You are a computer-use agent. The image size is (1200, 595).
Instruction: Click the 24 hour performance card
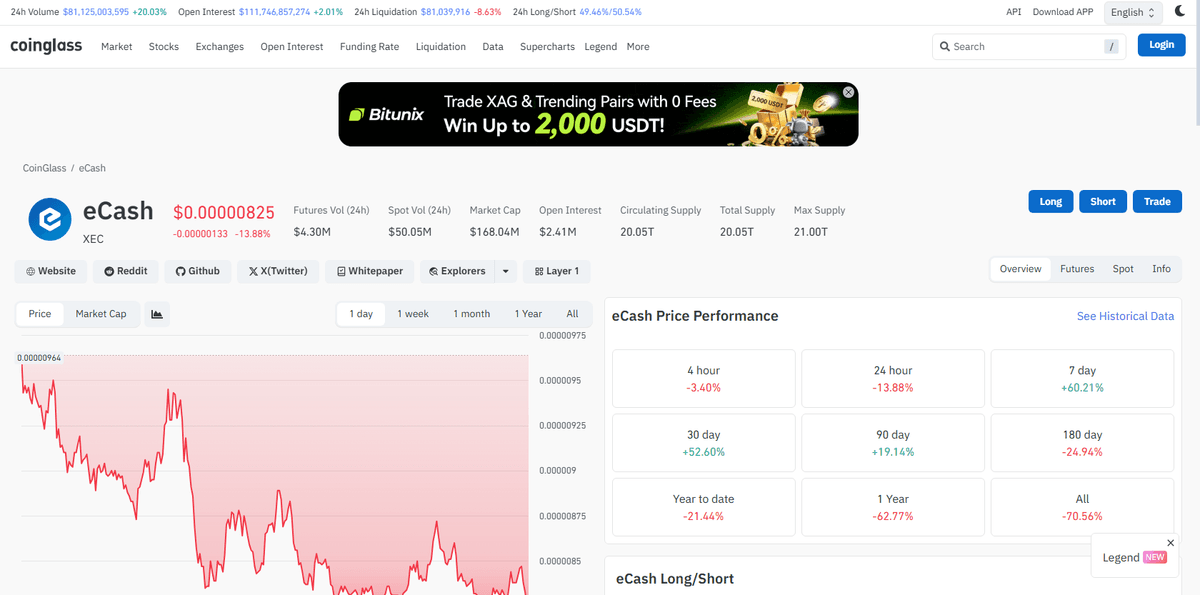click(x=893, y=378)
